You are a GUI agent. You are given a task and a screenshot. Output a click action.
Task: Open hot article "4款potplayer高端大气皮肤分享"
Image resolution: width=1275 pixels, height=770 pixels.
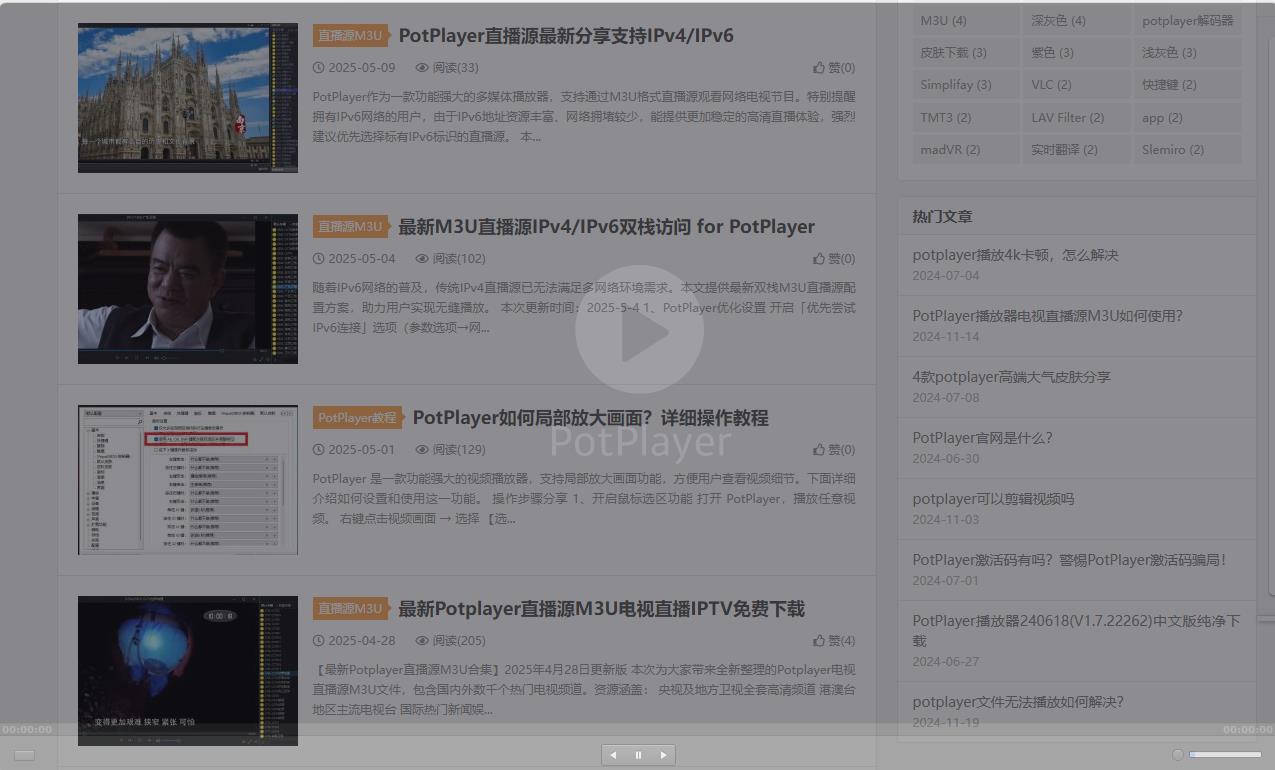[x=1011, y=377]
